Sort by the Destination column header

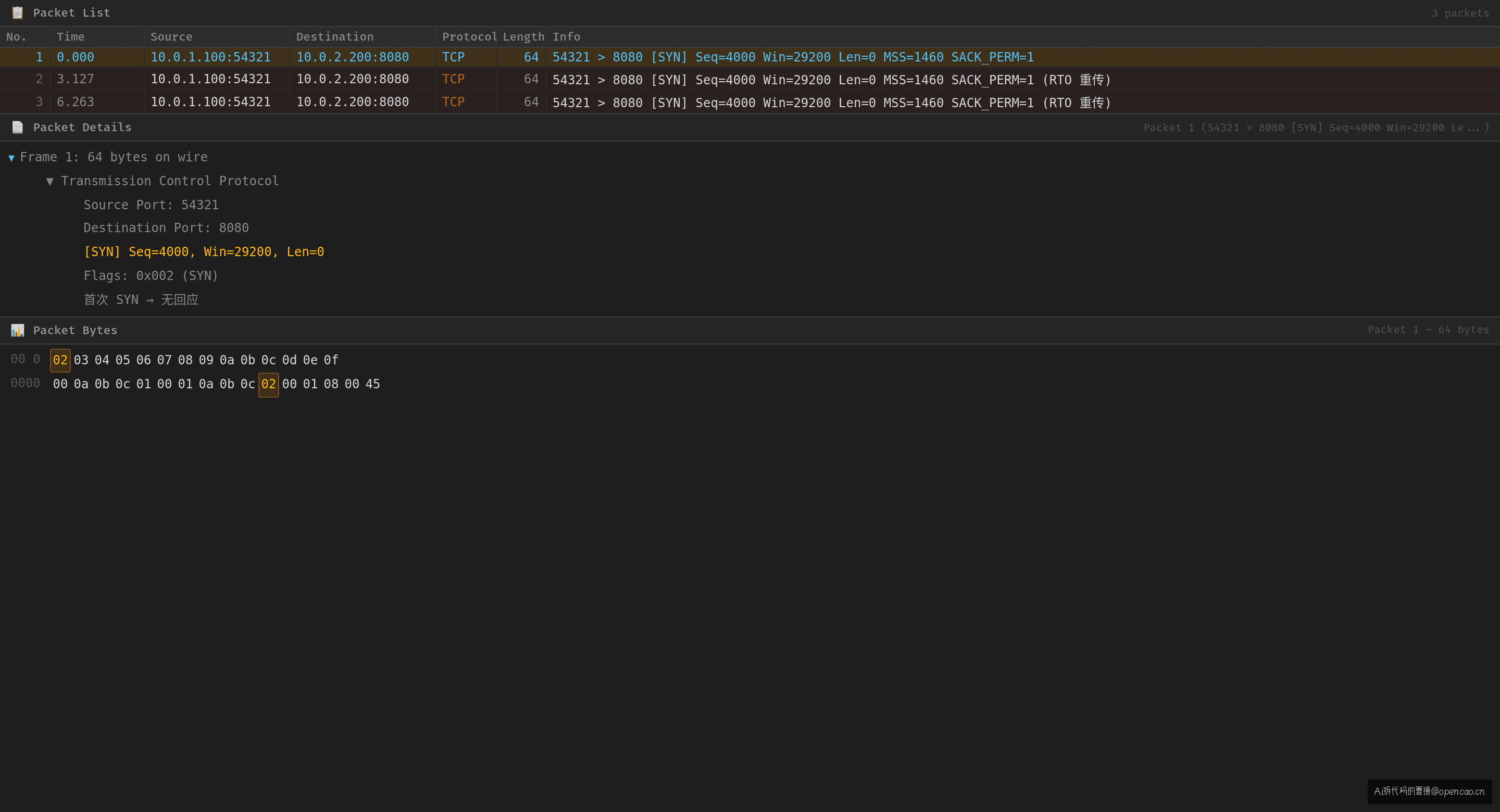(363, 36)
